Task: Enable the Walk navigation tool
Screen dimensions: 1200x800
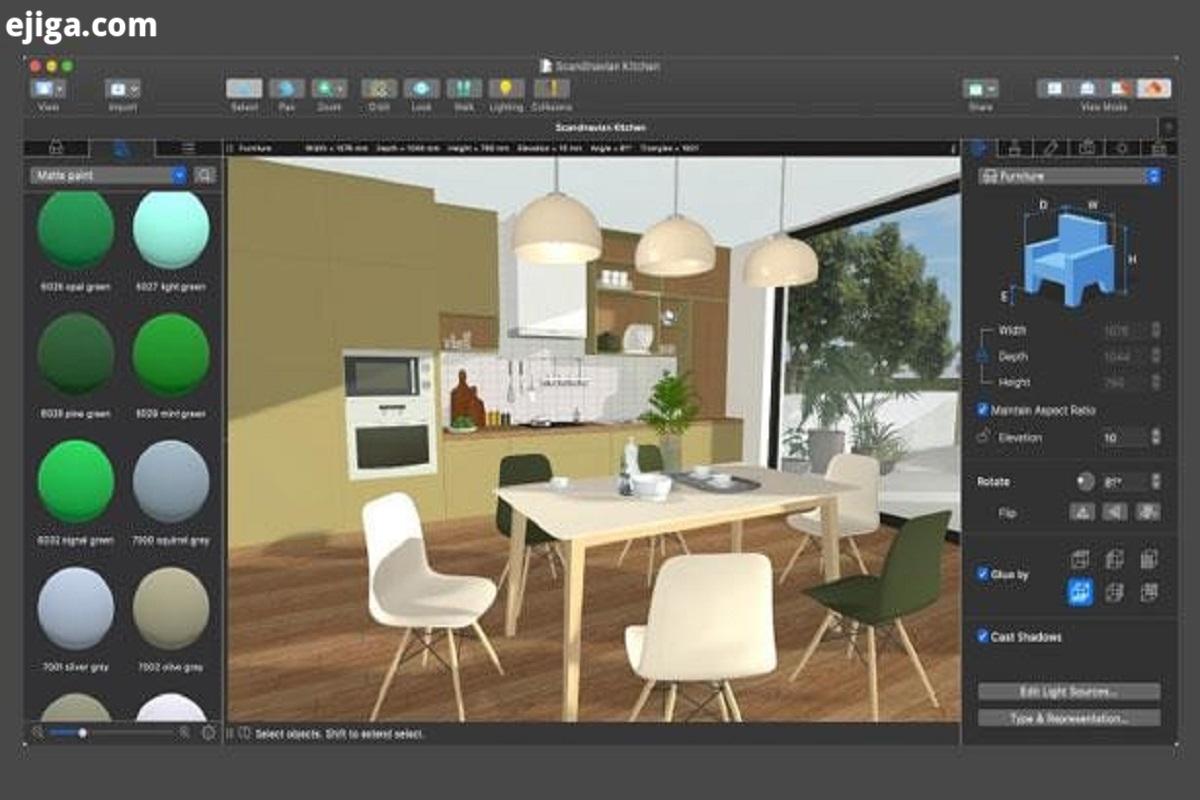Action: 464,89
